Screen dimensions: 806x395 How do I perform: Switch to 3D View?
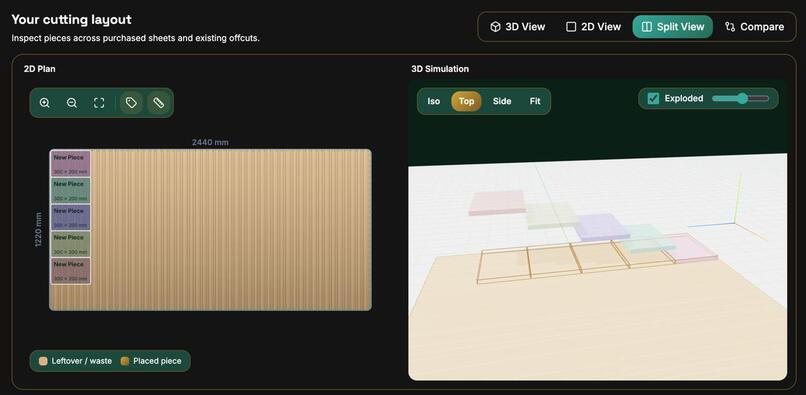[x=518, y=27]
